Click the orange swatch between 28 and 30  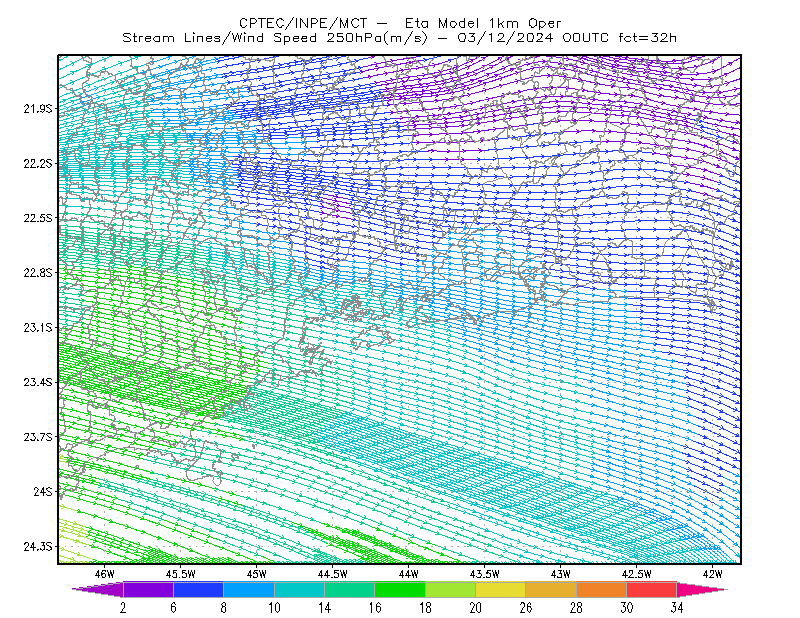click(602, 589)
